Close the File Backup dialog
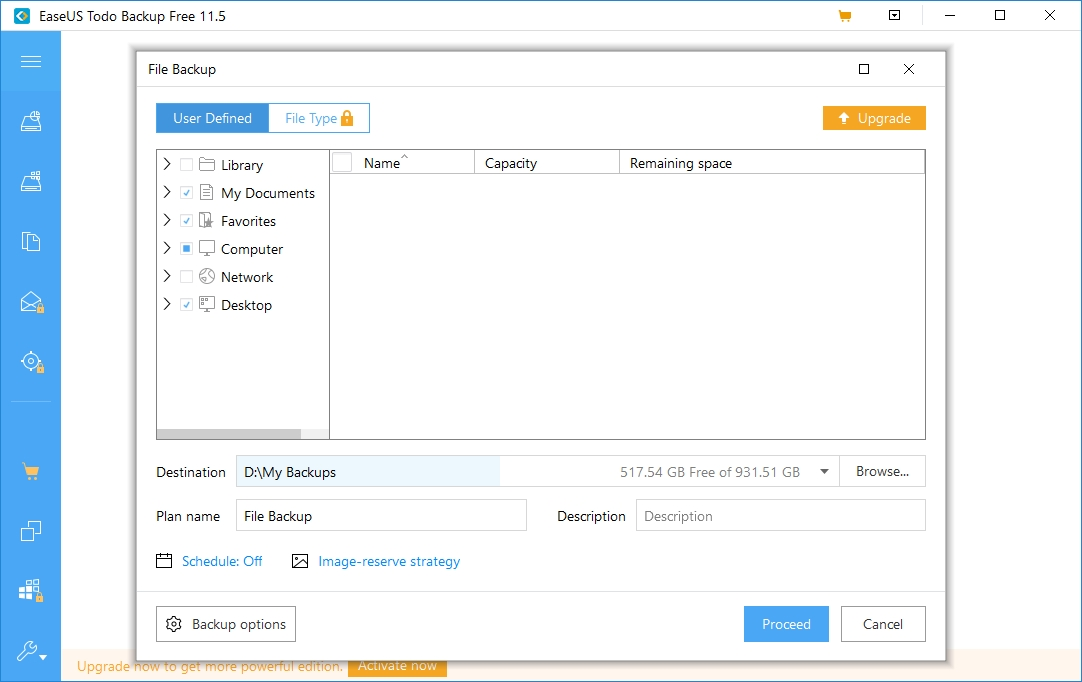 click(x=909, y=69)
